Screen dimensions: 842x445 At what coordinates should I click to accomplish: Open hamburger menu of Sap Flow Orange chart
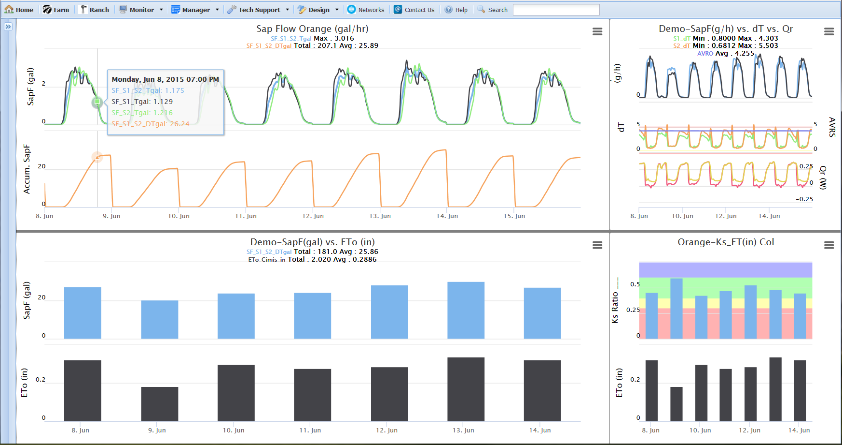[597, 32]
